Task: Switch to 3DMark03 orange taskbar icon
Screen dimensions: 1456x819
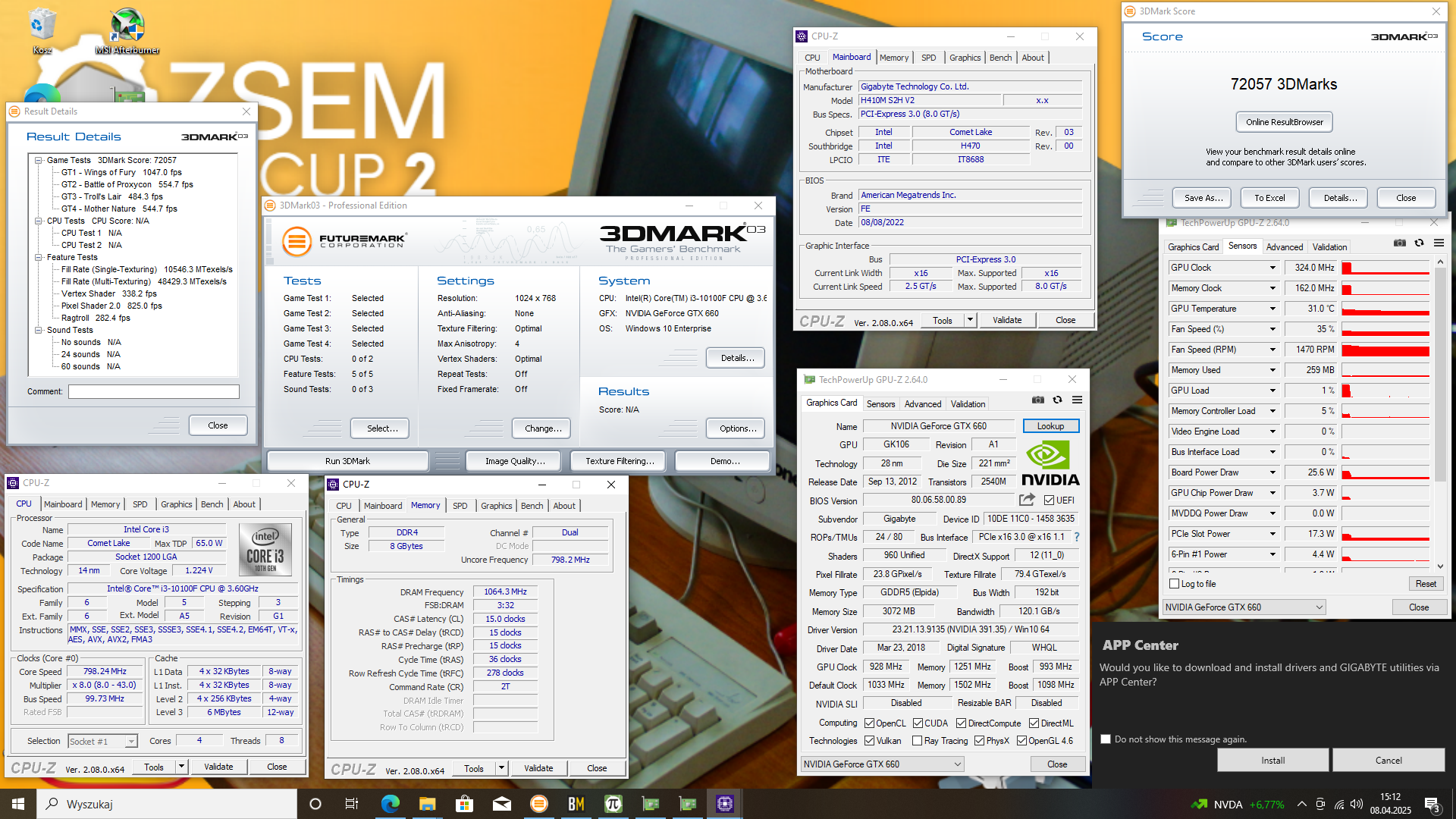Action: (x=538, y=804)
